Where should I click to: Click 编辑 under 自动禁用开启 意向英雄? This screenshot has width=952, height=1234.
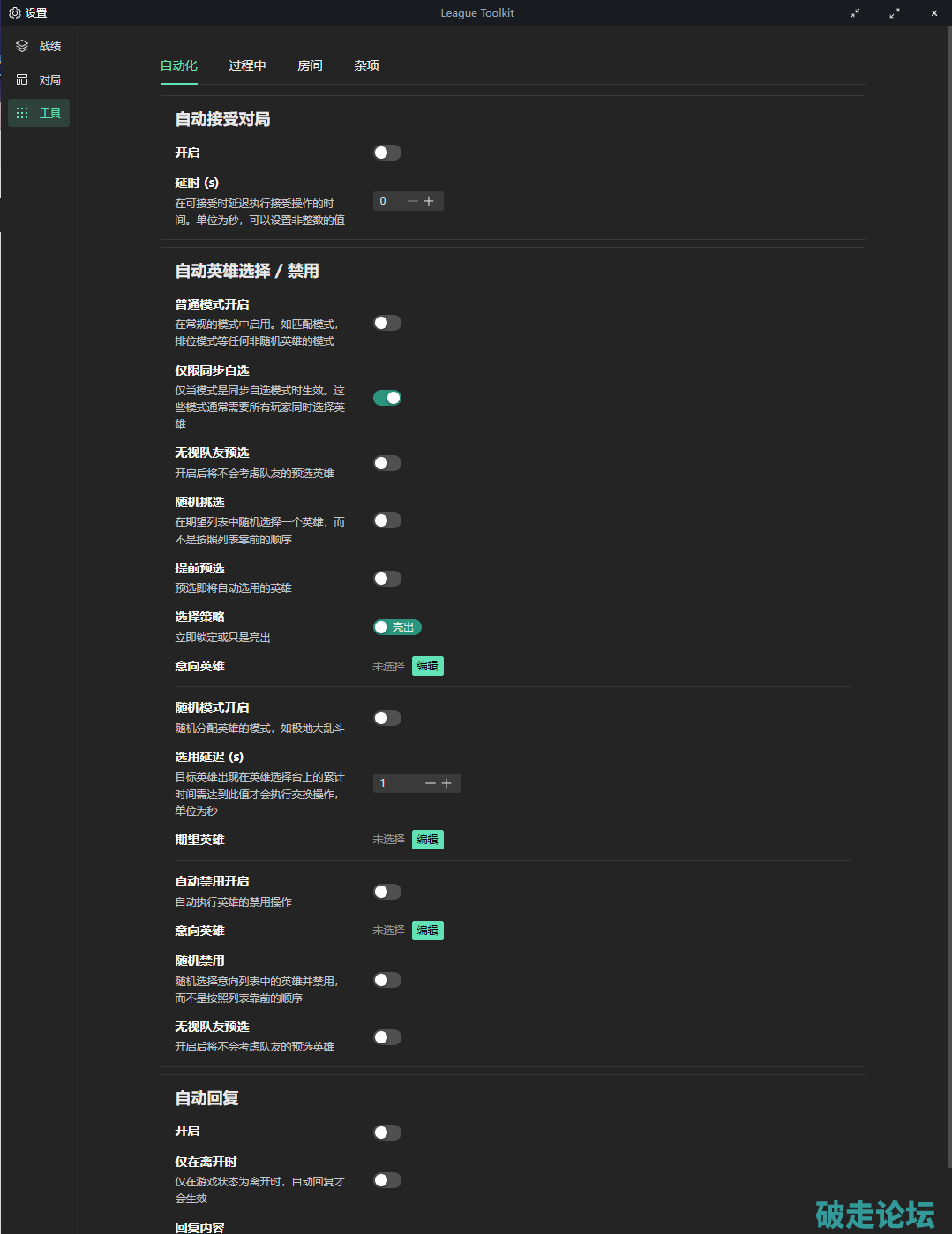pos(427,931)
